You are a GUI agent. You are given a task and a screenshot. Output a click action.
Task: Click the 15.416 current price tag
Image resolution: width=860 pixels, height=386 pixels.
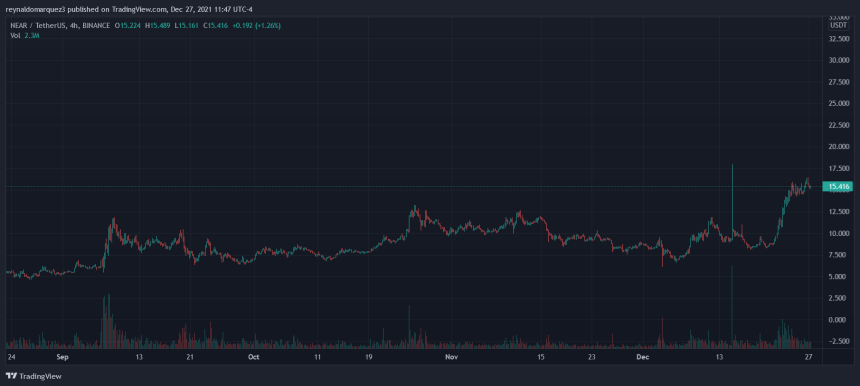(840, 187)
